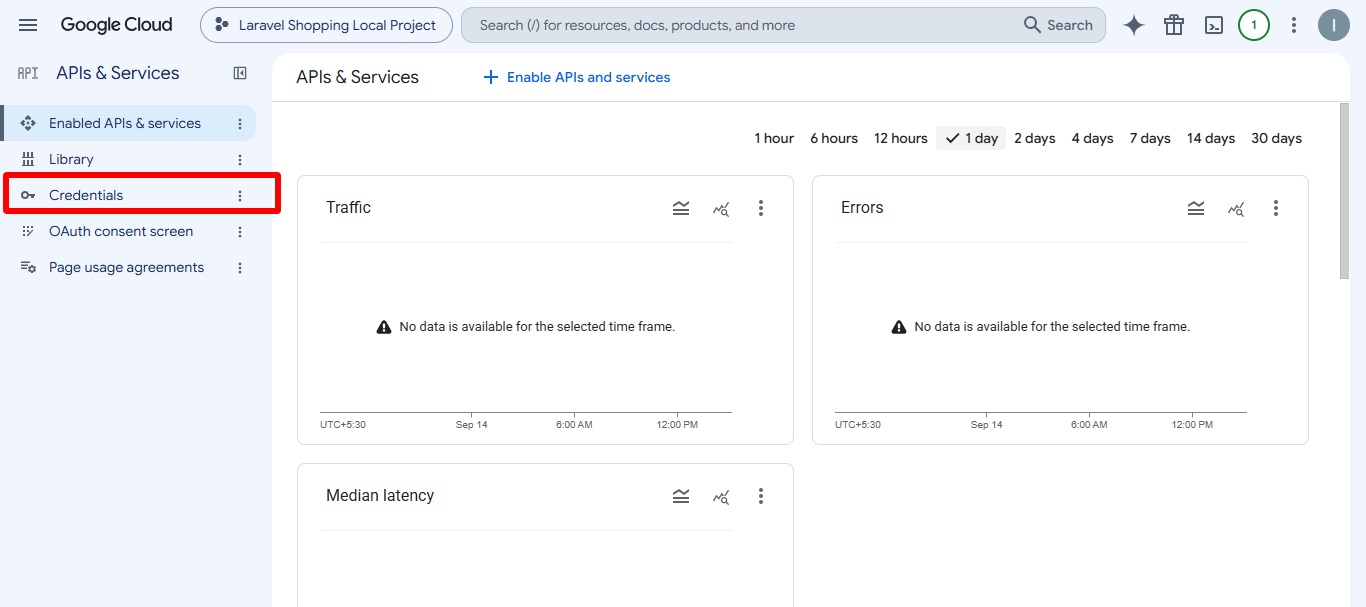Click the Page usage agreements icon
Viewport: 1366px width, 607px height.
[x=28, y=267]
